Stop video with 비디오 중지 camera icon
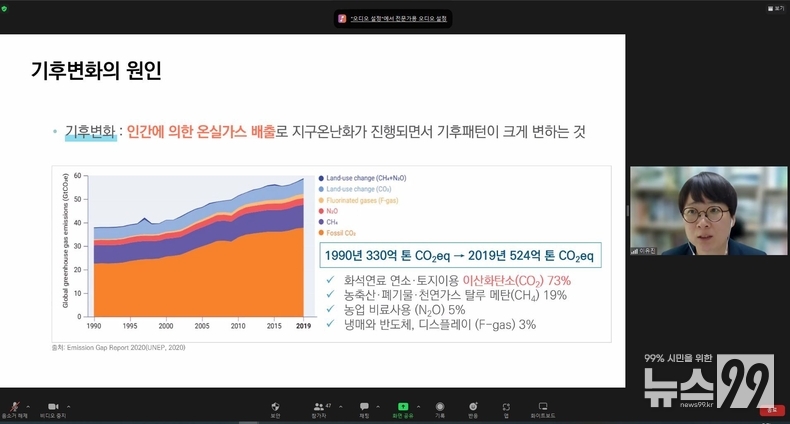 coord(53,406)
